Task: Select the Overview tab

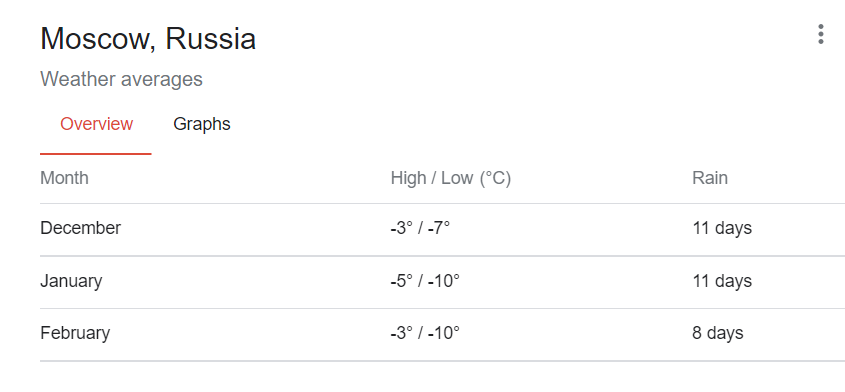Action: (96, 124)
